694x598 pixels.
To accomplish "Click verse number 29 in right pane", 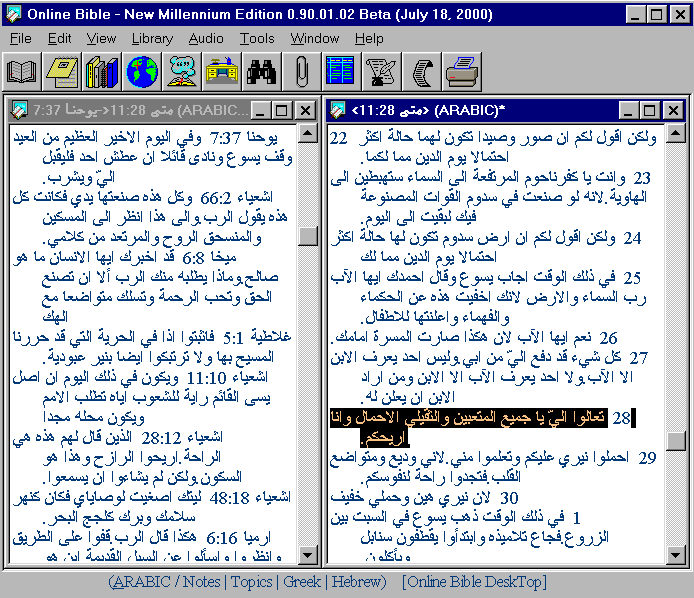I will [647, 458].
